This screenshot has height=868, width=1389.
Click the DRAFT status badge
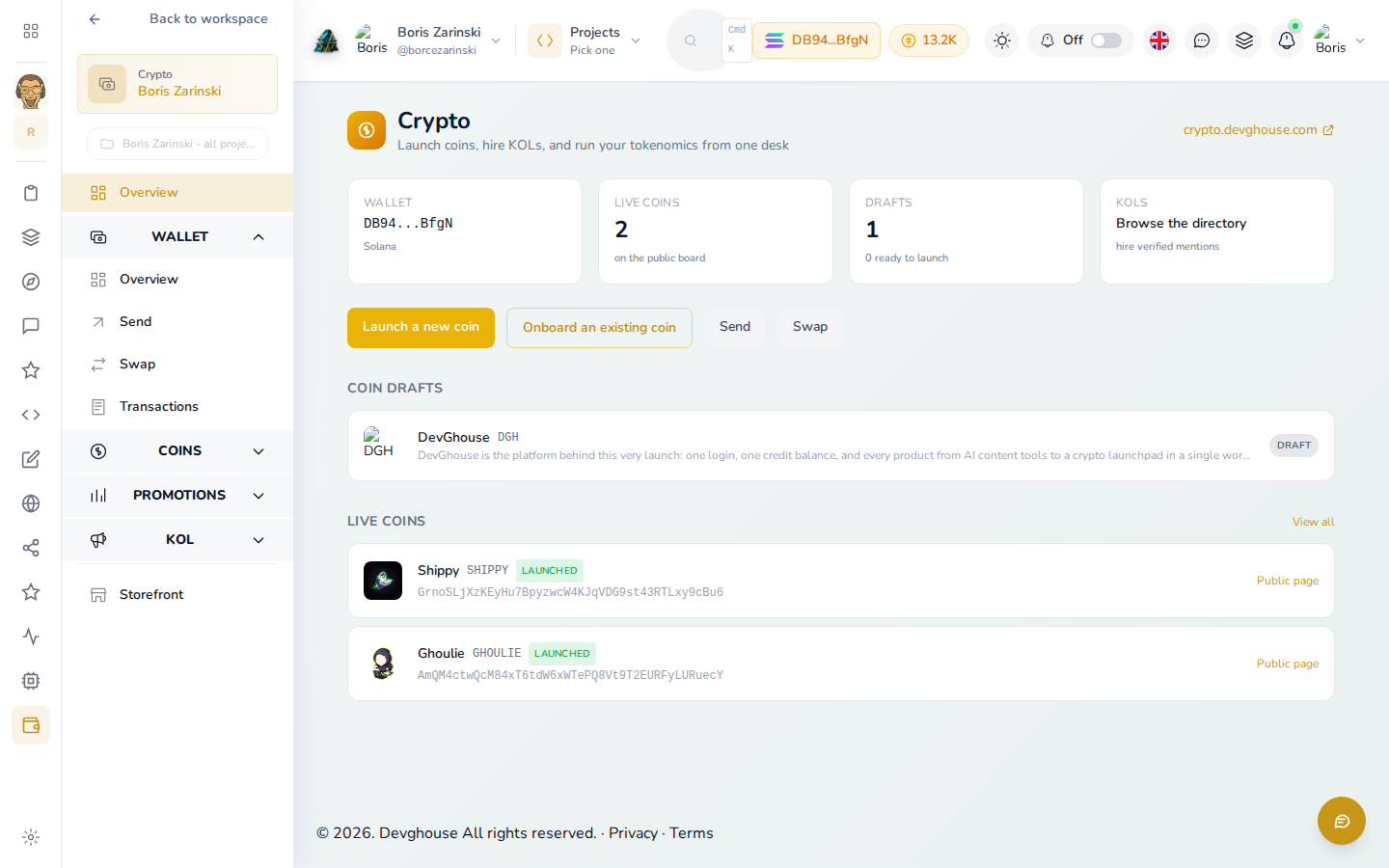tap(1294, 446)
